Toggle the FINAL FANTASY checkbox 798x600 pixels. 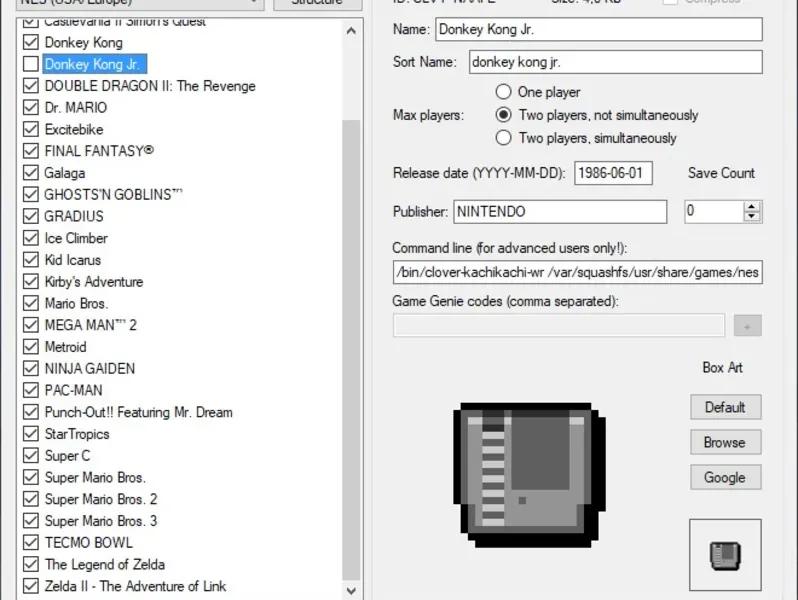pos(31,151)
